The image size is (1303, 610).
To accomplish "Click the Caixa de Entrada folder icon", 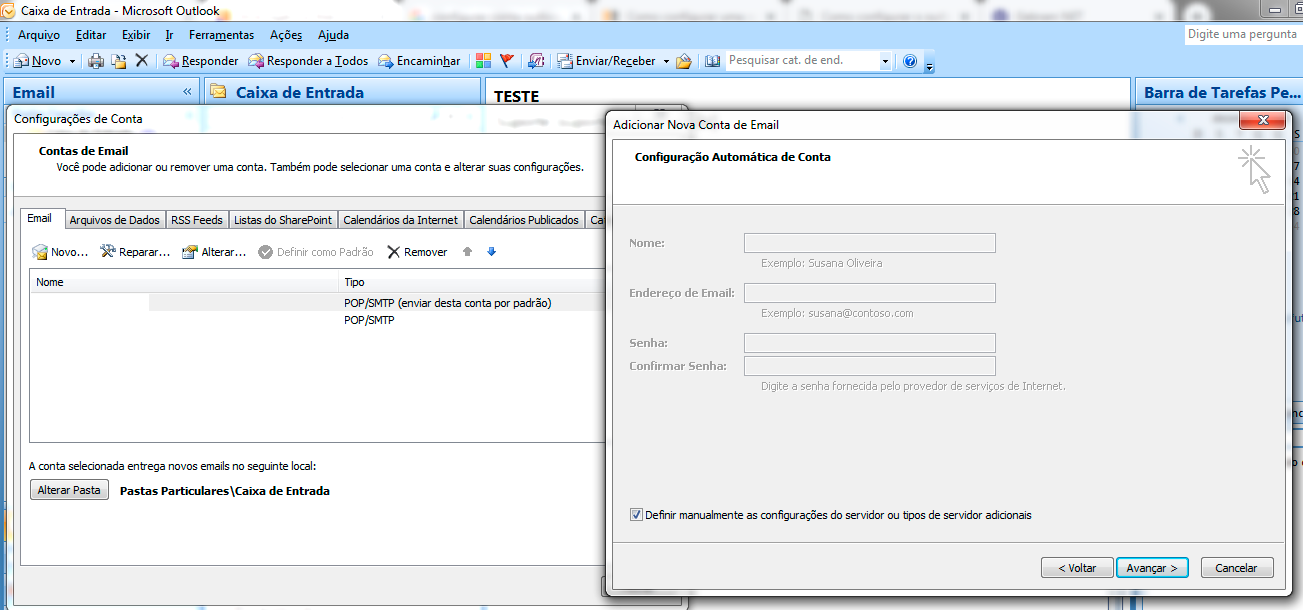I will point(218,92).
